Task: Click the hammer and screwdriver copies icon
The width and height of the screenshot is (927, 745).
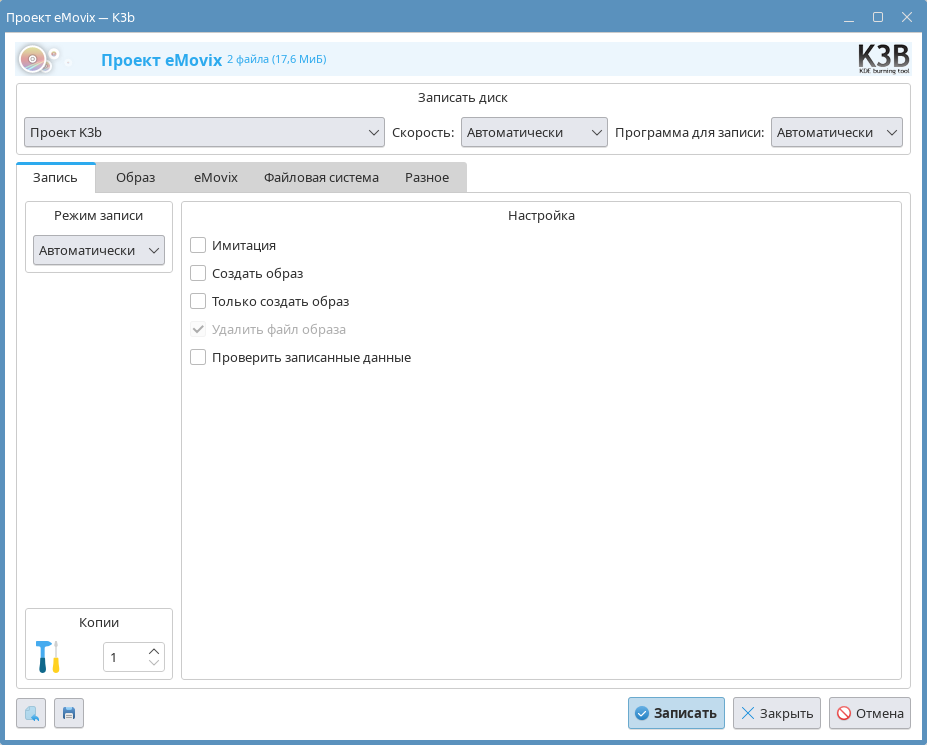Action: coord(47,657)
